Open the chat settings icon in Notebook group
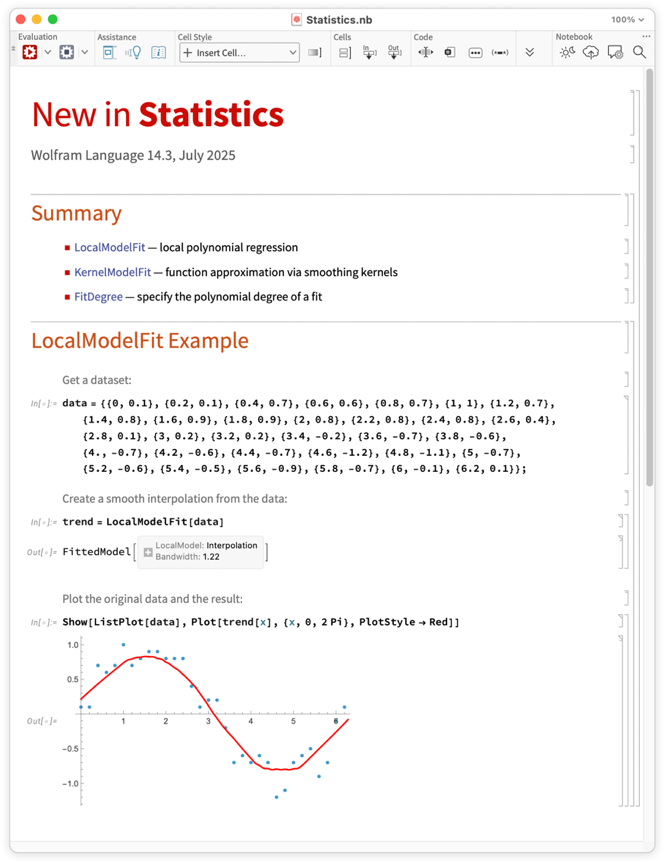This screenshot has width=665, height=863. [x=615, y=52]
